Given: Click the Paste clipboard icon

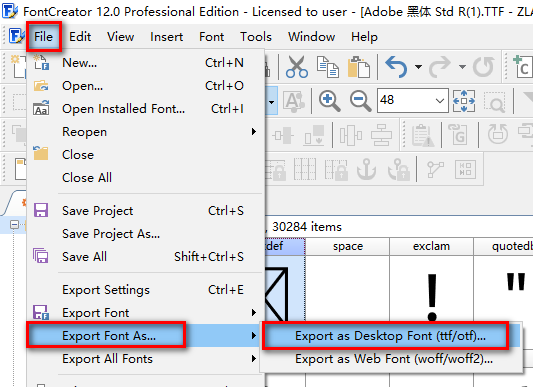Looking at the screenshot, I should tap(359, 67).
